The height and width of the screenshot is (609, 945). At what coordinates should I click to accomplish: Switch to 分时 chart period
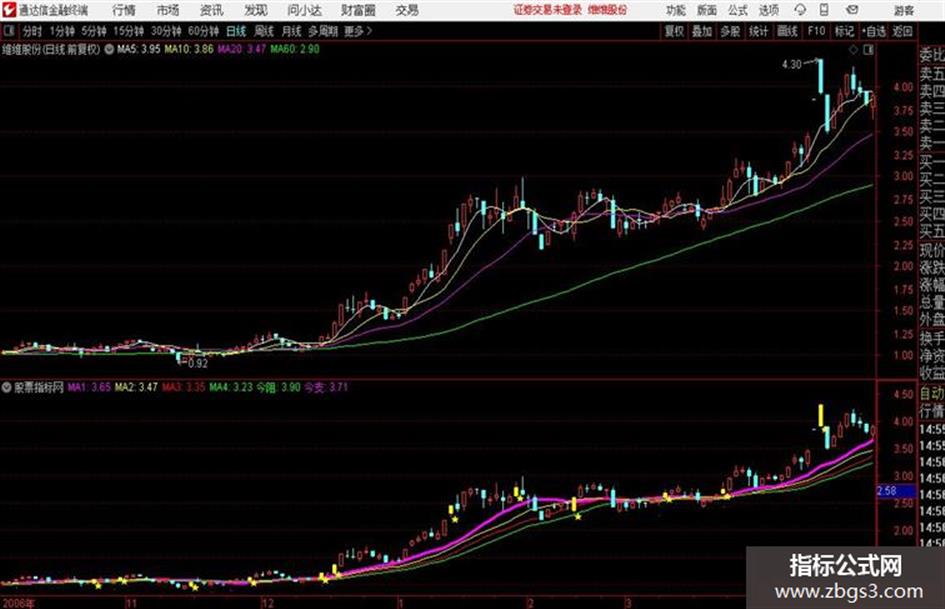point(33,31)
